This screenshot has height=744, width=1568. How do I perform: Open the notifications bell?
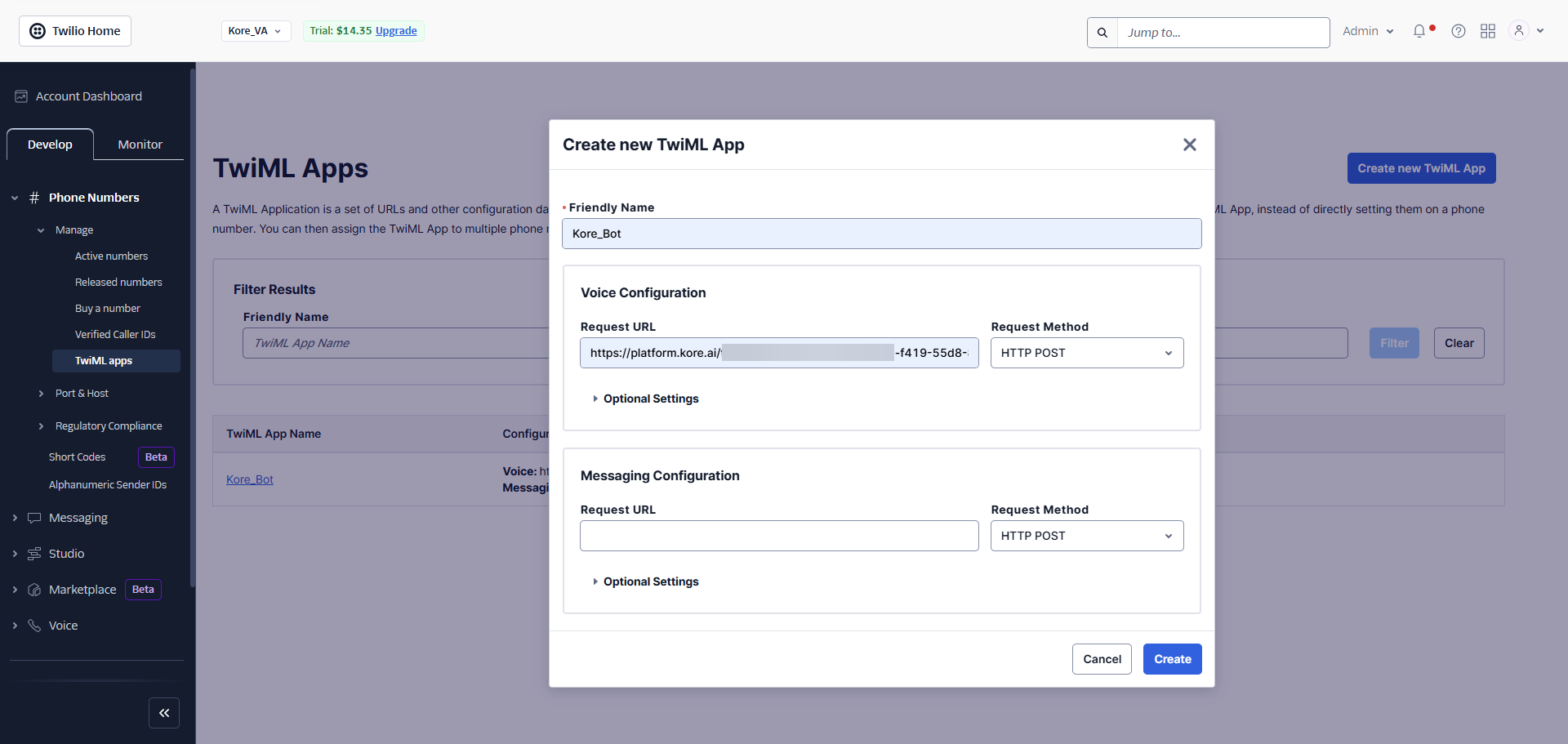pos(1420,30)
